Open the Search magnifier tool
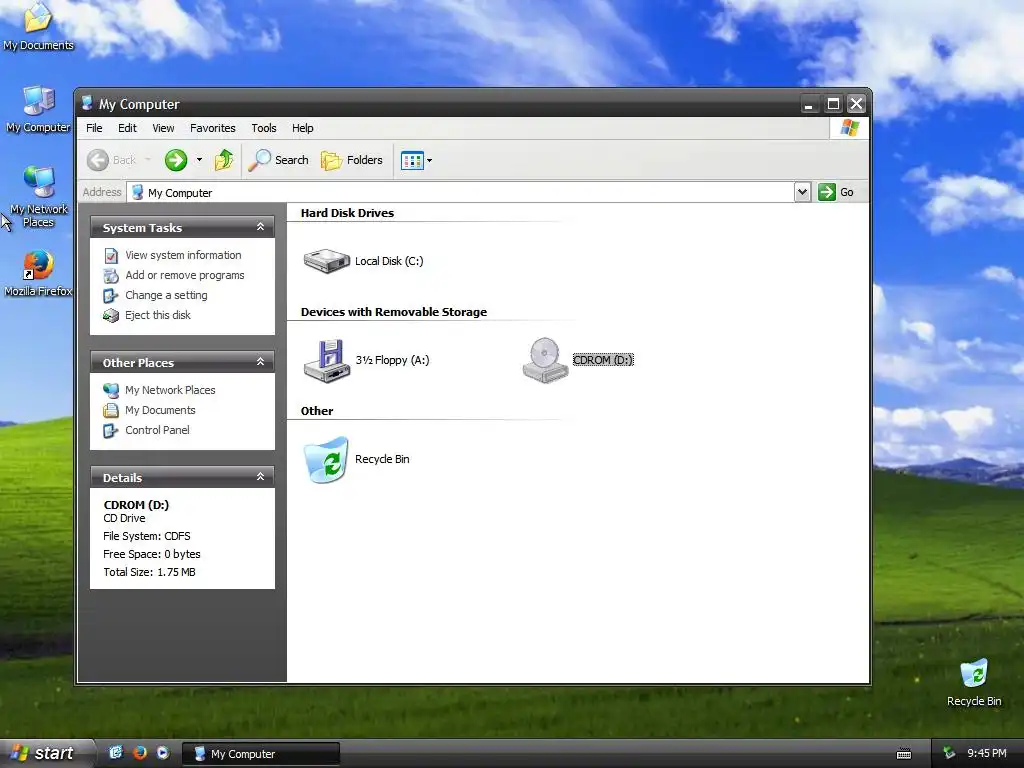This screenshot has height=768, width=1024. point(279,160)
